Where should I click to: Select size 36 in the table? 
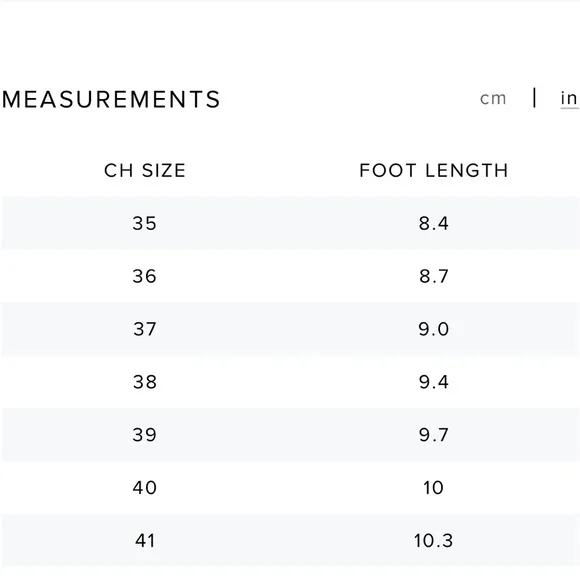pos(145,276)
